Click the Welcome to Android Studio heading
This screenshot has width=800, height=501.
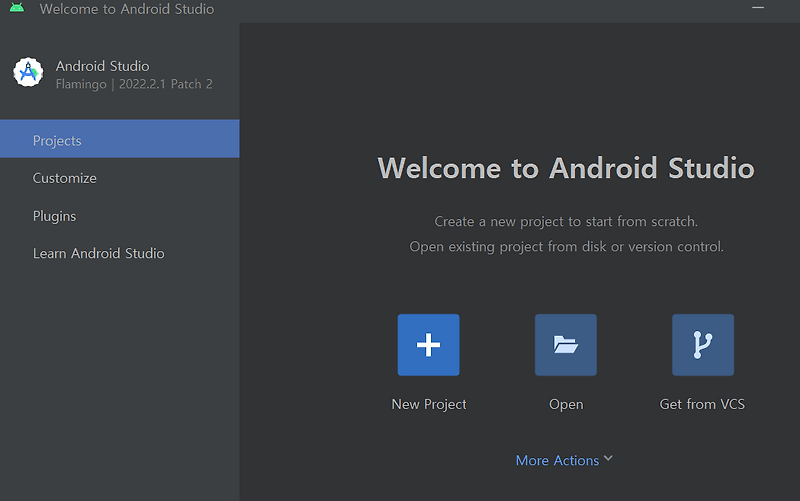pos(566,168)
